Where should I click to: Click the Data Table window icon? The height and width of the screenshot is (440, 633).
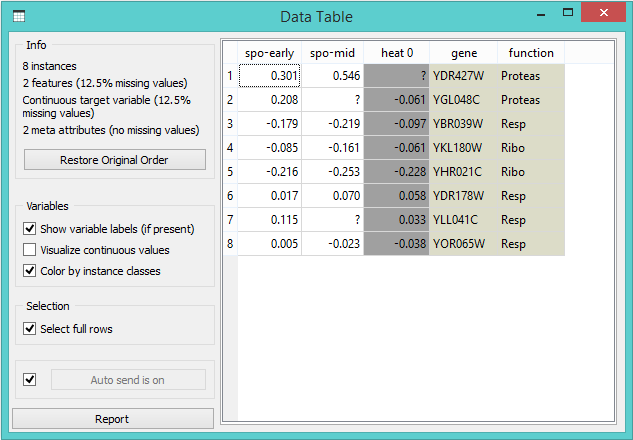coord(18,16)
